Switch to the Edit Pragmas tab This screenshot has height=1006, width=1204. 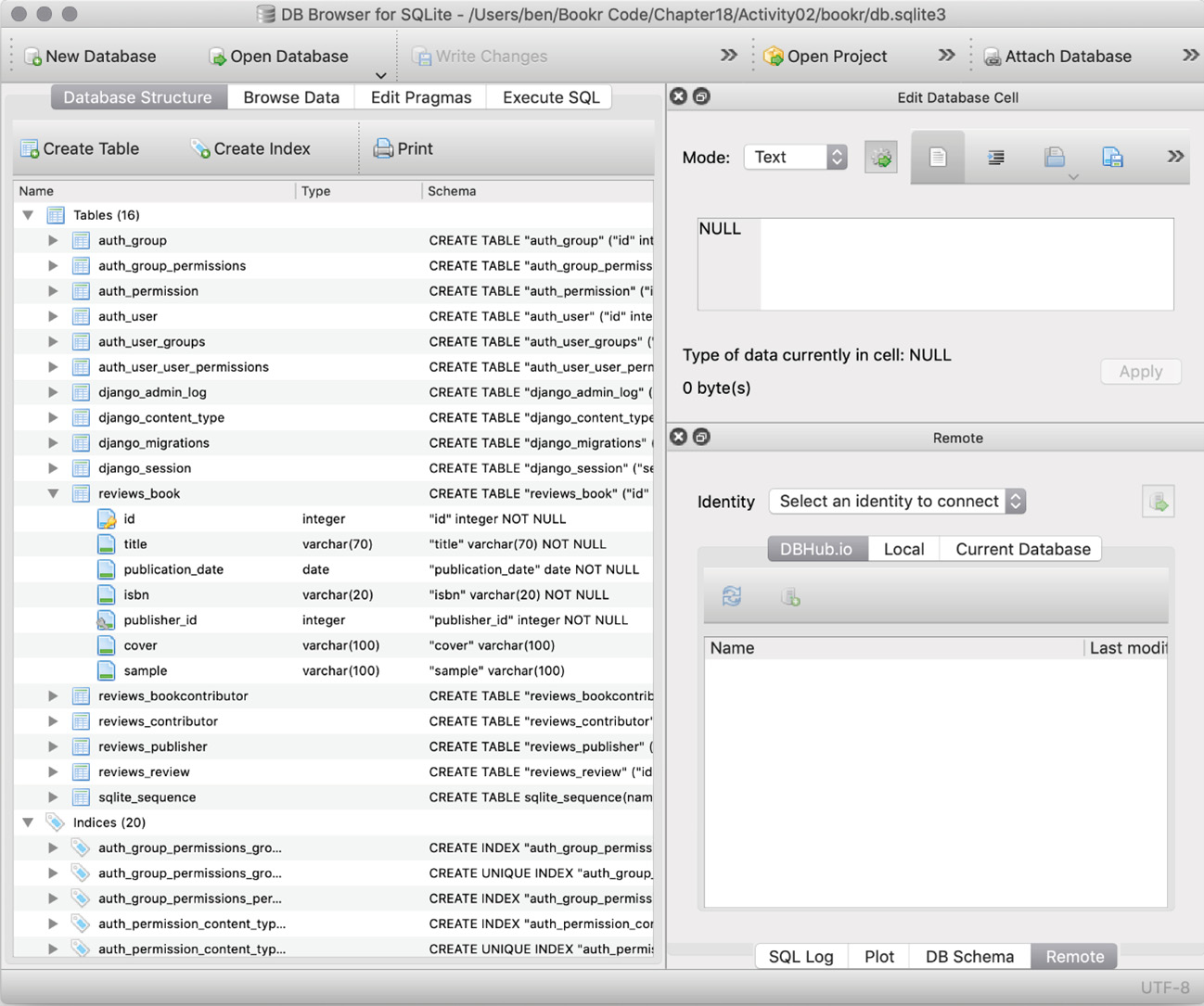[421, 97]
